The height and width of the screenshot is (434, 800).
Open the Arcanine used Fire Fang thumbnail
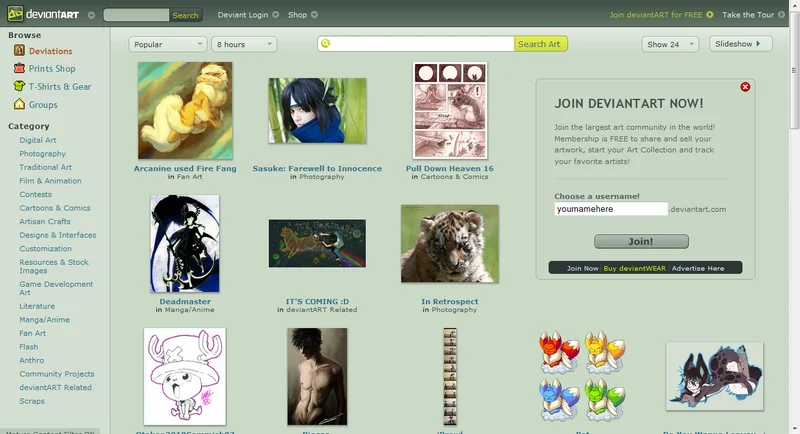click(185, 110)
